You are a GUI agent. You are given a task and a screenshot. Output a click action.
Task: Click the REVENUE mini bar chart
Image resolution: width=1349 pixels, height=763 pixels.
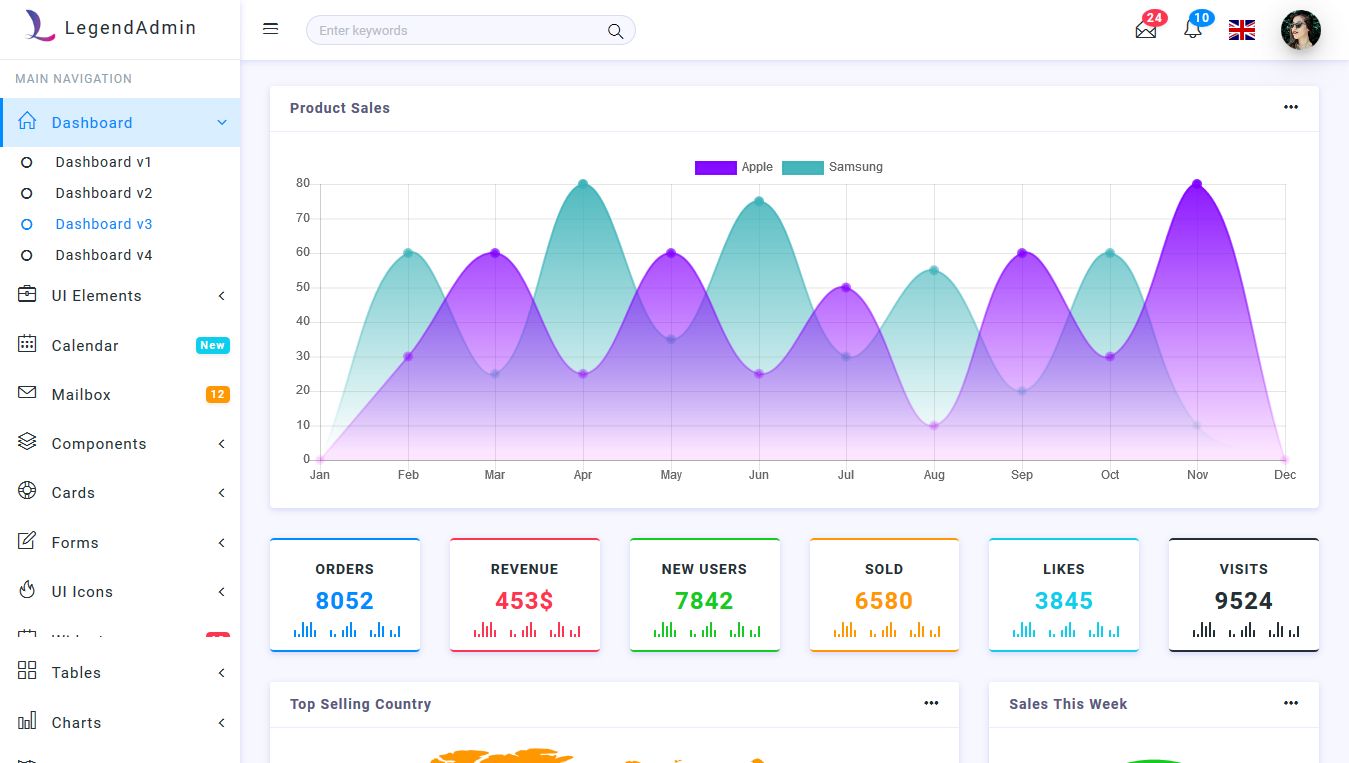pos(524,631)
